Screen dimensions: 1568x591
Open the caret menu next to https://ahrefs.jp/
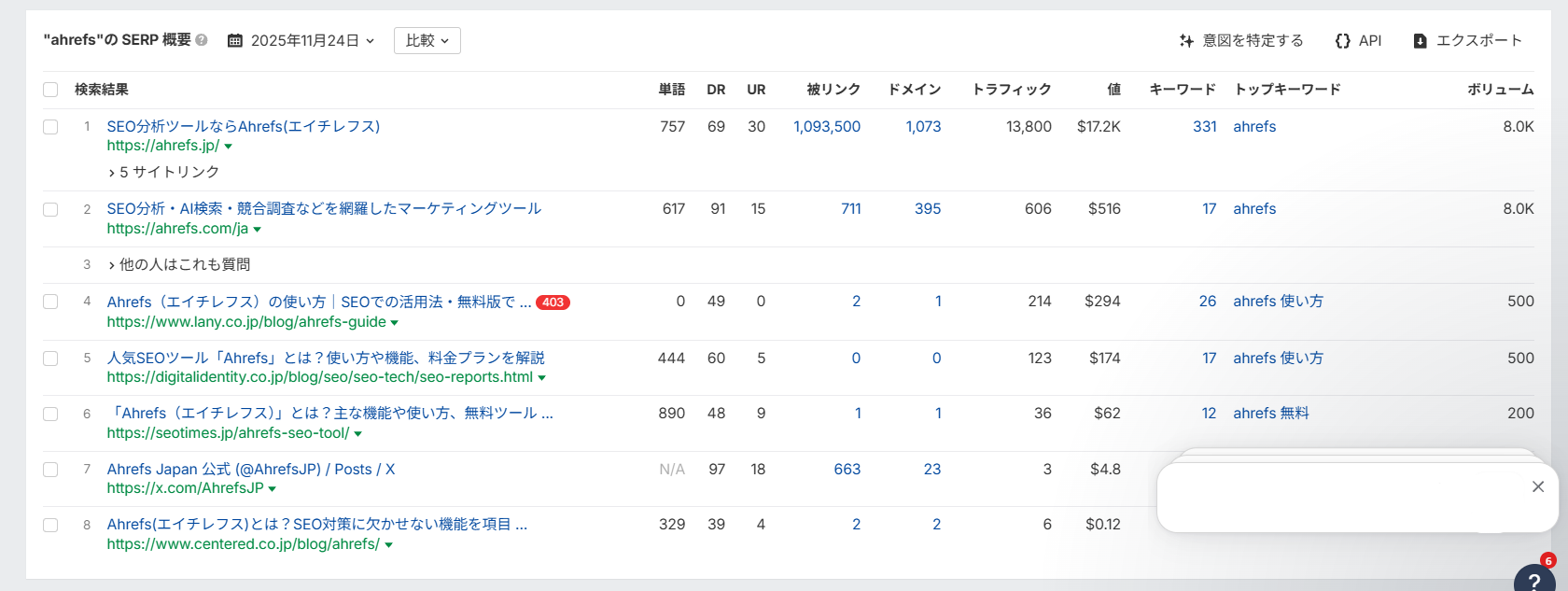point(228,147)
